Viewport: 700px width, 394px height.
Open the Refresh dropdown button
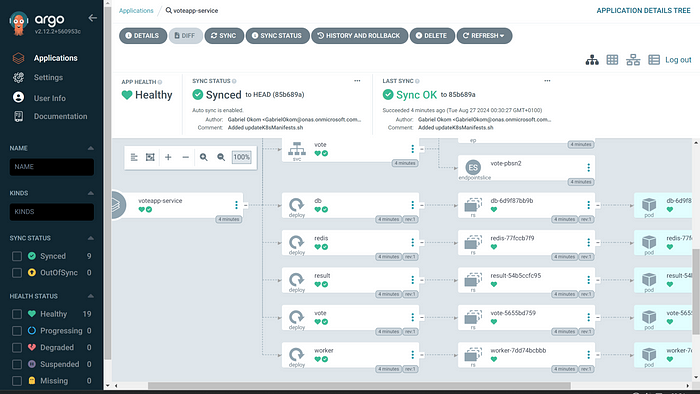click(484, 36)
